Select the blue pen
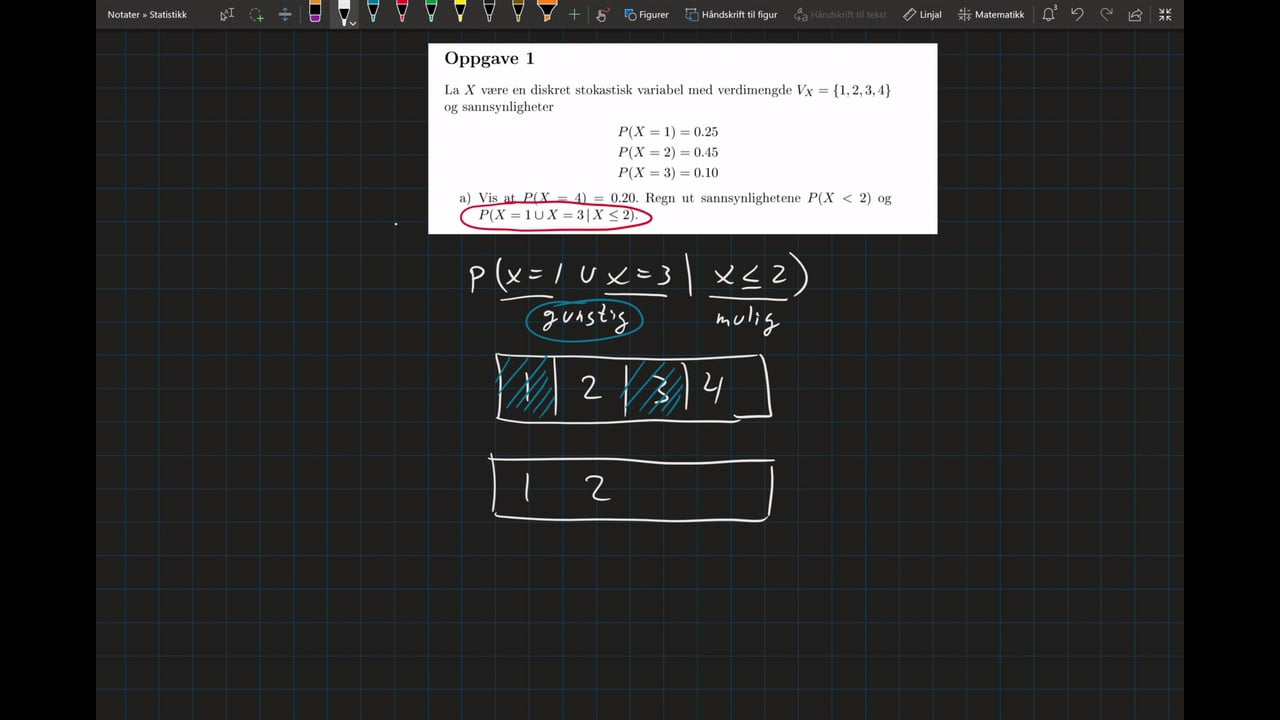This screenshot has height=720, width=1280. pyautogui.click(x=373, y=13)
